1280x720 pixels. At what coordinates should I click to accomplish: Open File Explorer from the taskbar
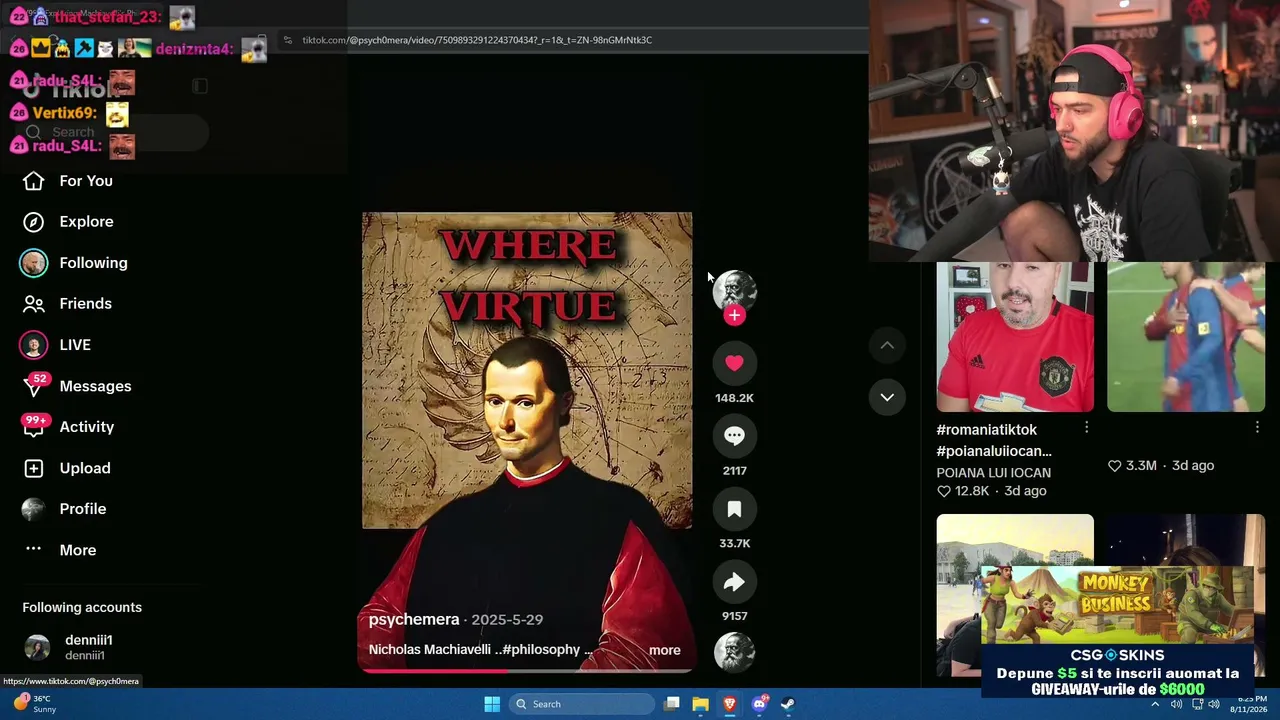pyautogui.click(x=700, y=704)
